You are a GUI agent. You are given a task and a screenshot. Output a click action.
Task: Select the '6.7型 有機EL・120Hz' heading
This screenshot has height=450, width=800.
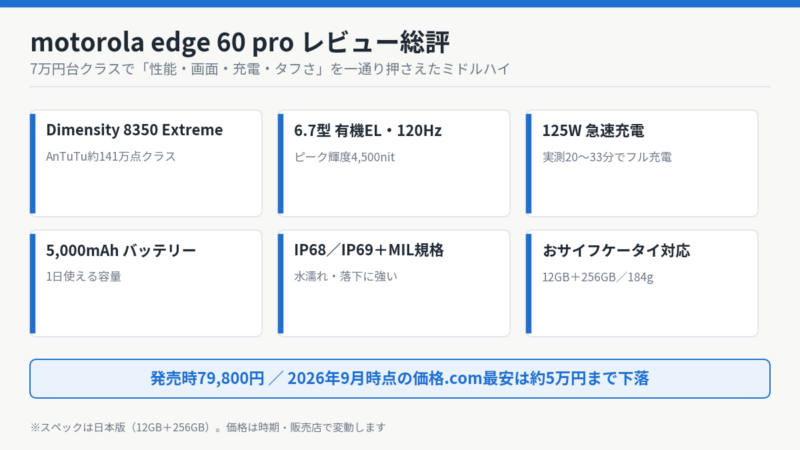click(x=367, y=131)
